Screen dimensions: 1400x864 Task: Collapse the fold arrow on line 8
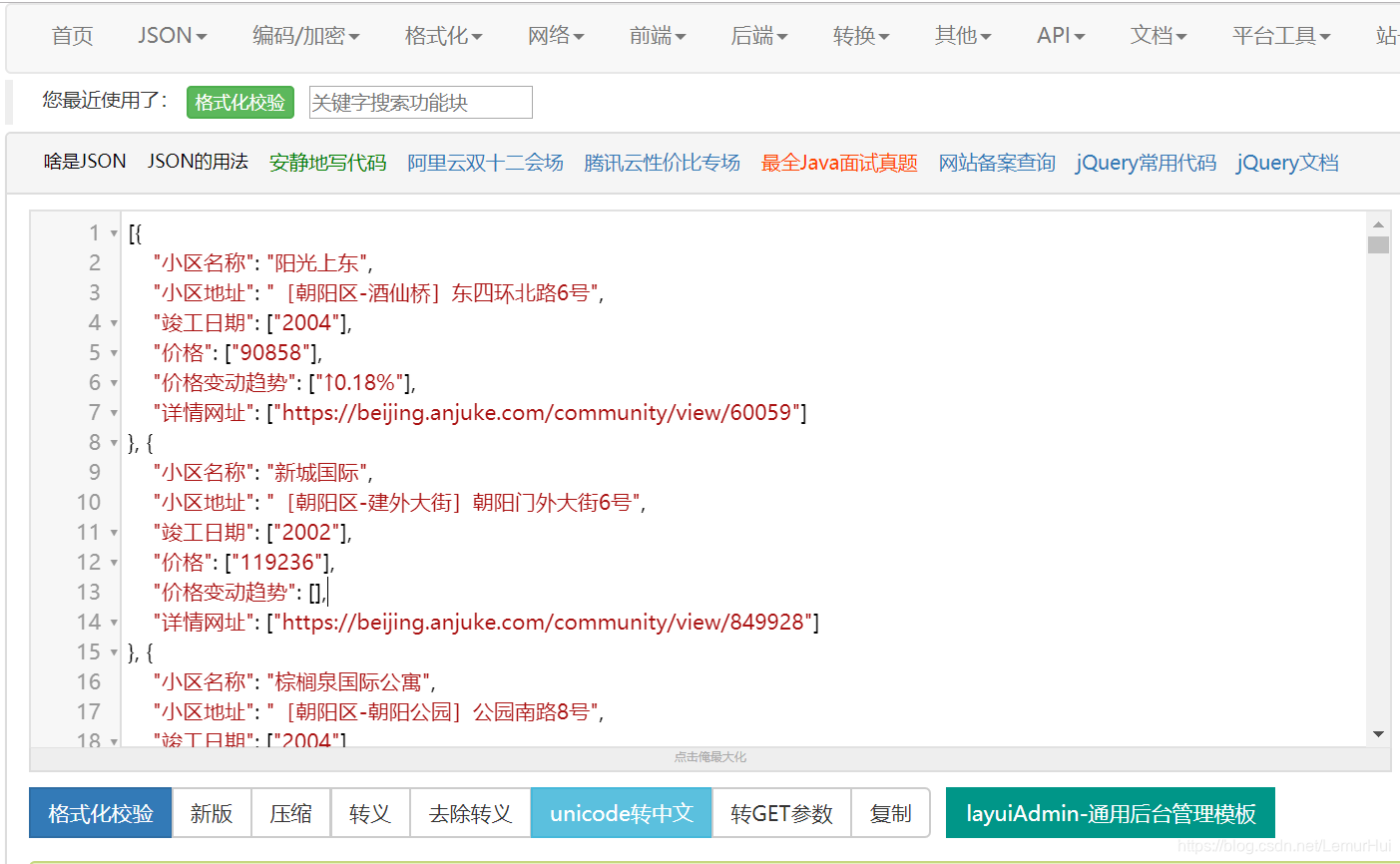click(114, 443)
